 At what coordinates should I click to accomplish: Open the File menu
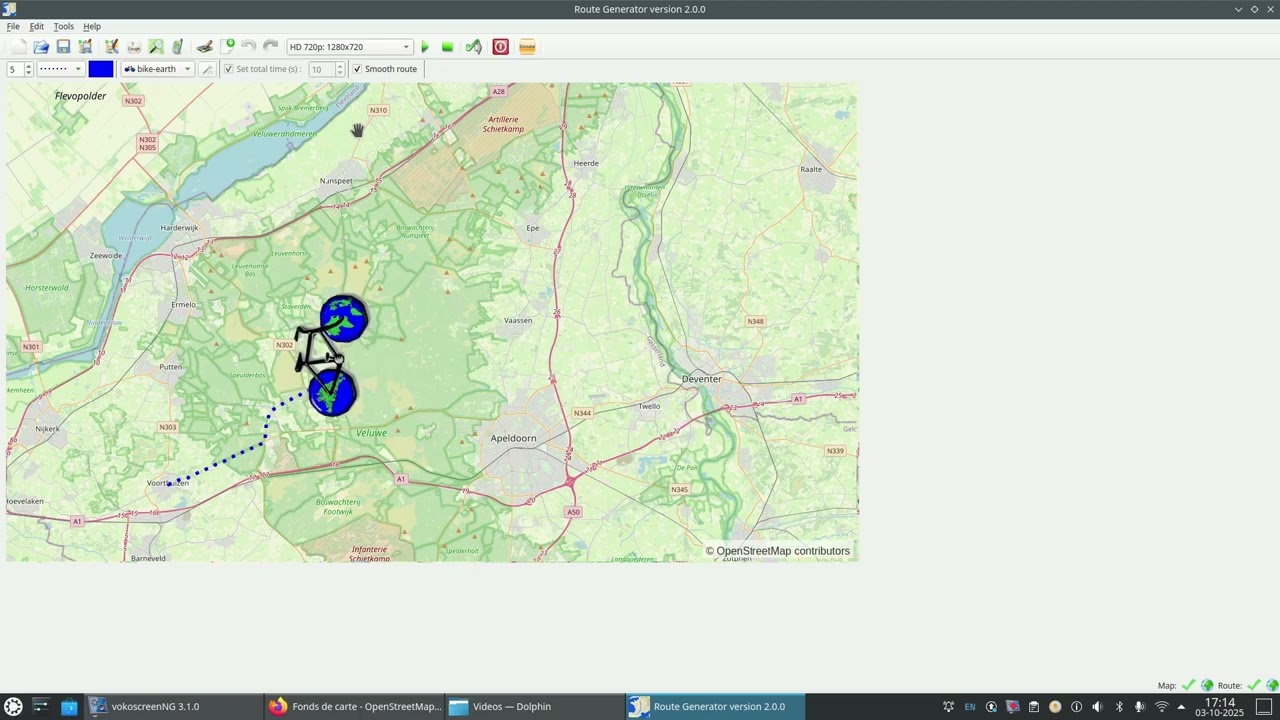click(x=13, y=26)
